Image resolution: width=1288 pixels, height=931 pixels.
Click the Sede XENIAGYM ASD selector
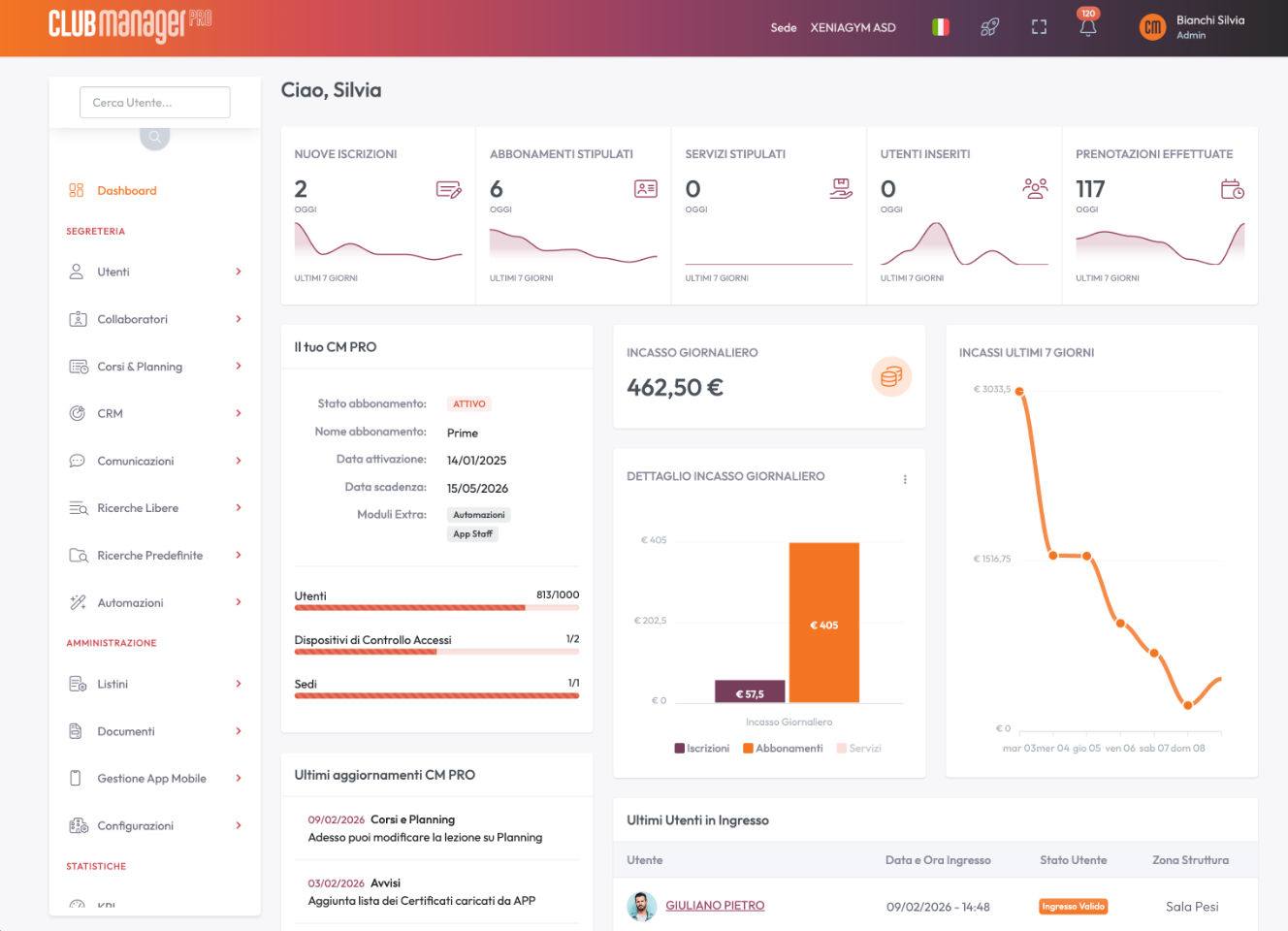pos(833,27)
